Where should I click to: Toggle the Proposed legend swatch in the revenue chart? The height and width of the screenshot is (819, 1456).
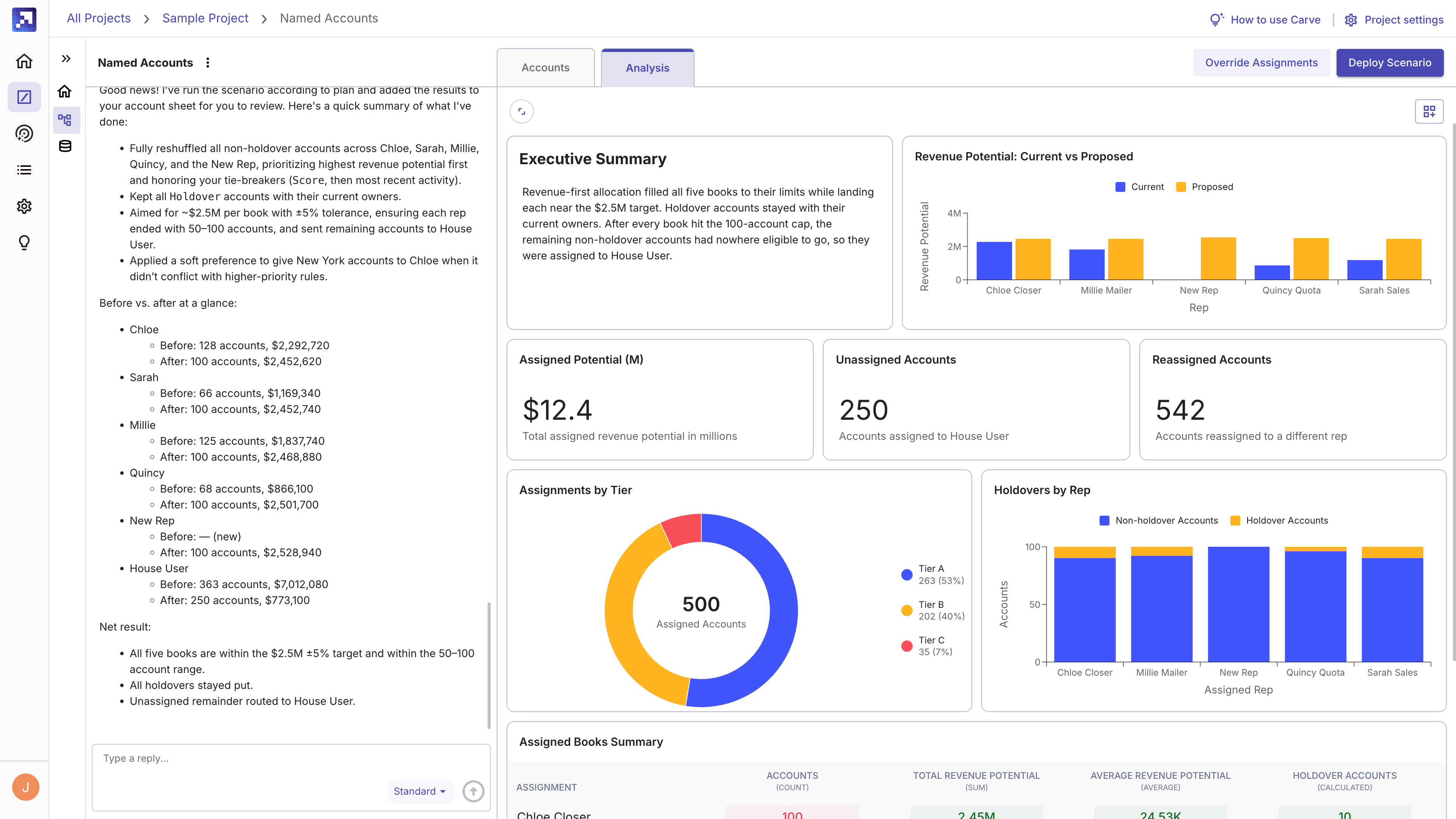click(1180, 187)
